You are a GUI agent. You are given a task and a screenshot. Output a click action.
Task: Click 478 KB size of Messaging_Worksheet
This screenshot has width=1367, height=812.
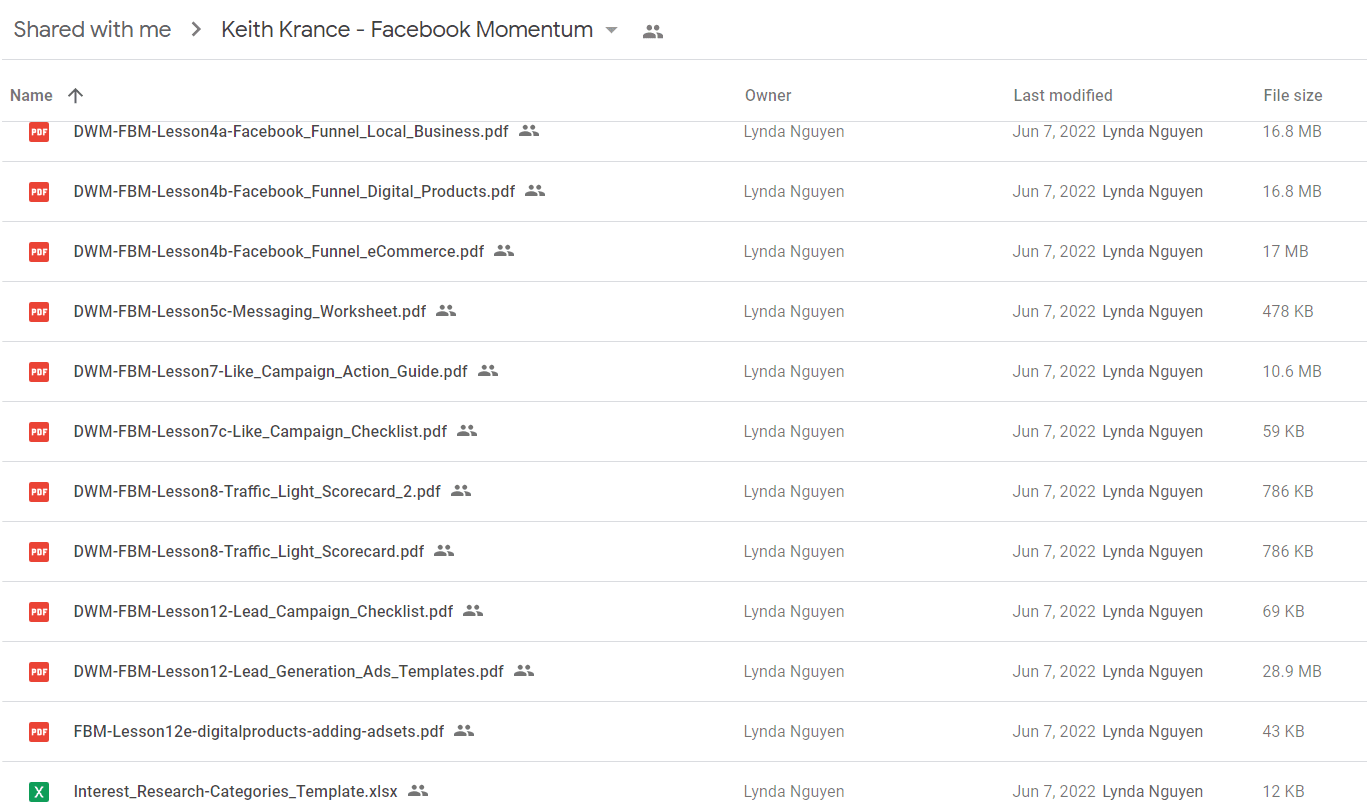(x=1288, y=311)
